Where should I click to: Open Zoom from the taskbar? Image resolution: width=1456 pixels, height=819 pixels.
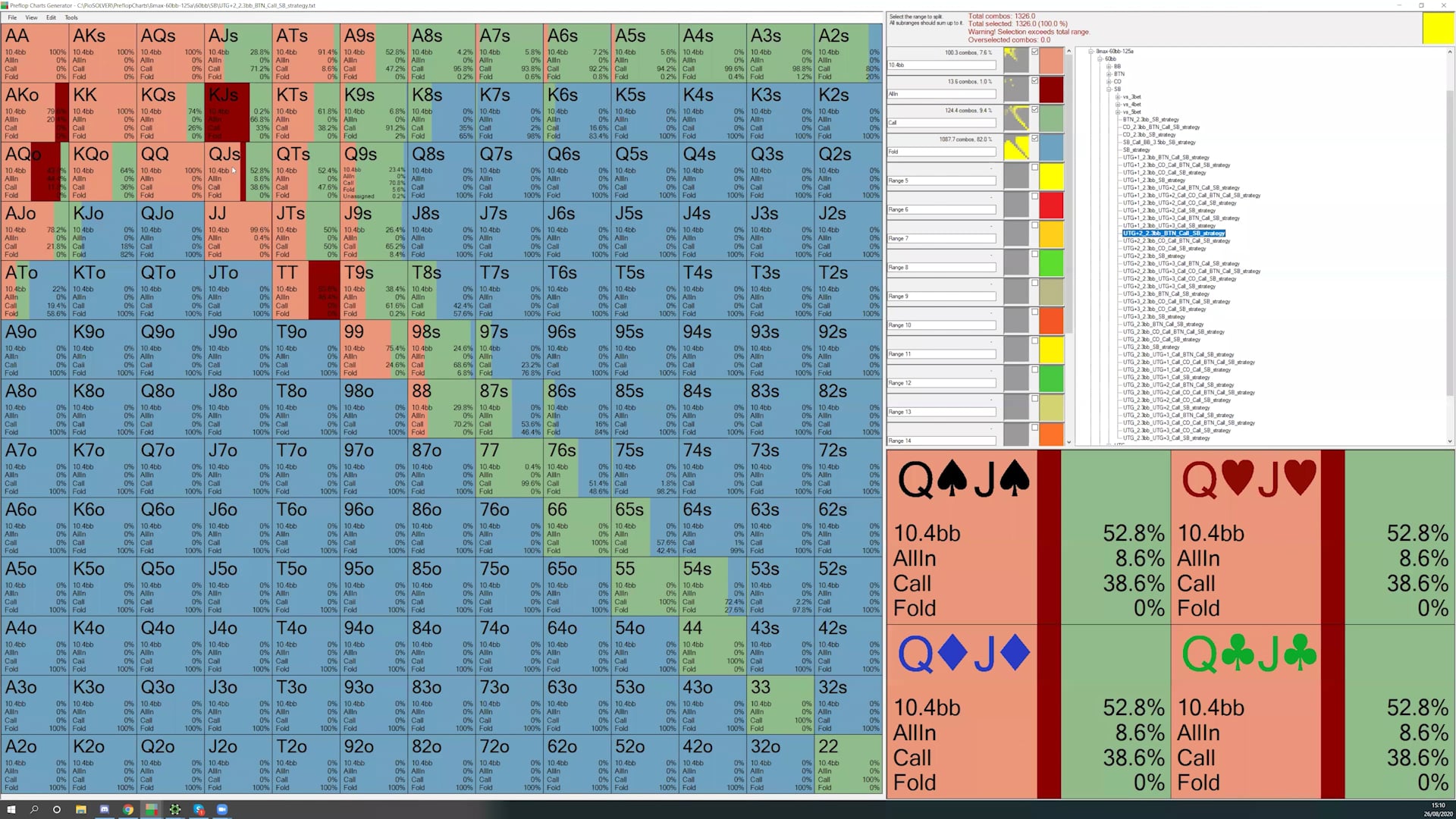coord(222,809)
